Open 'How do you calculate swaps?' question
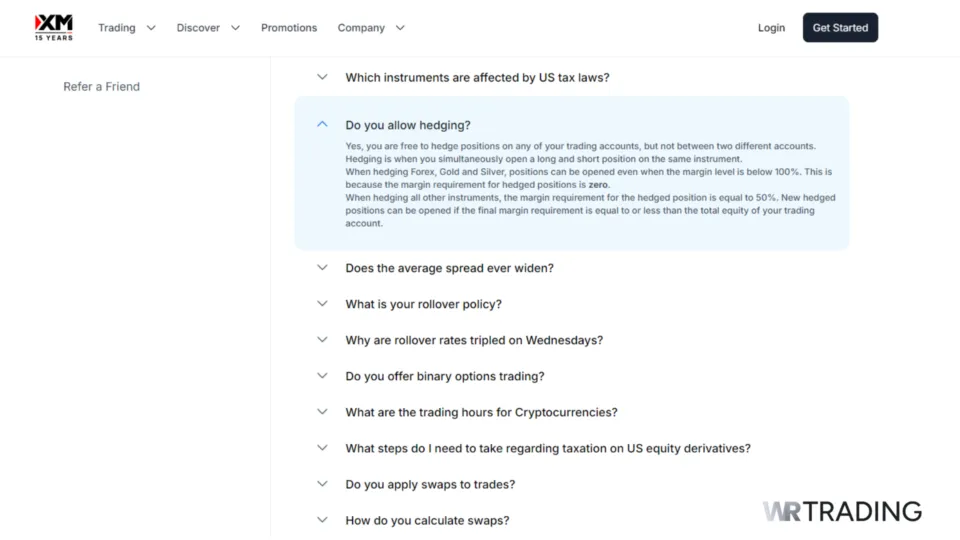This screenshot has width=960, height=540. pos(427,520)
